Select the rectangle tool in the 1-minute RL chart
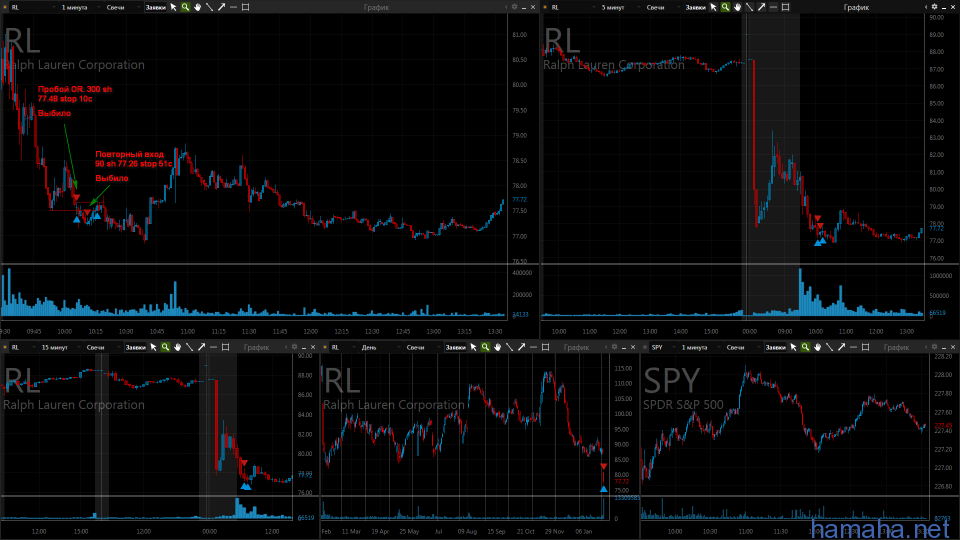 [x=246, y=7]
